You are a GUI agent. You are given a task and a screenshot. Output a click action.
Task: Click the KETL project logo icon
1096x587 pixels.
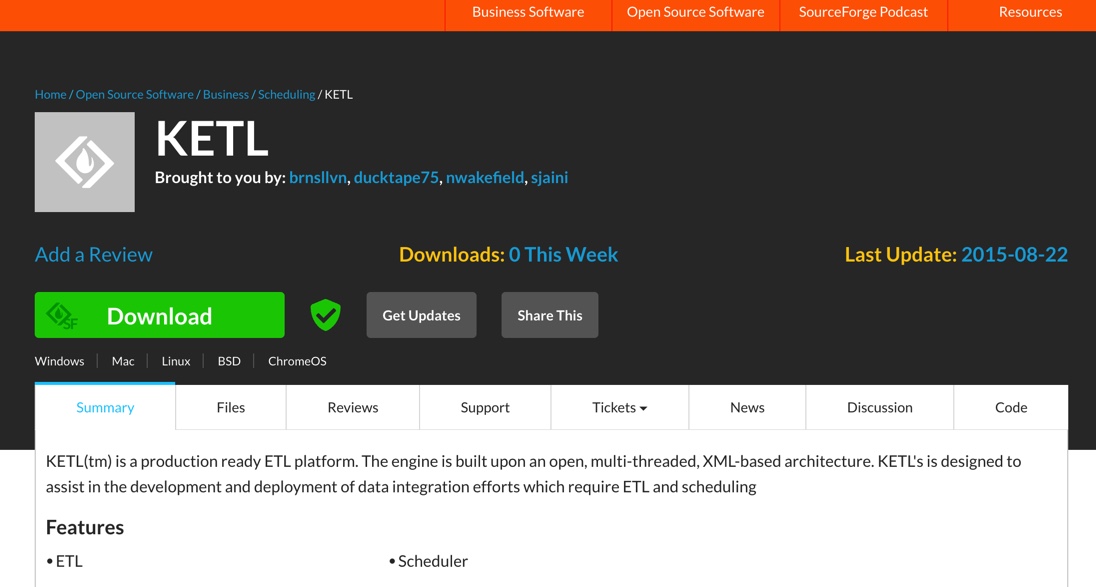coord(85,162)
